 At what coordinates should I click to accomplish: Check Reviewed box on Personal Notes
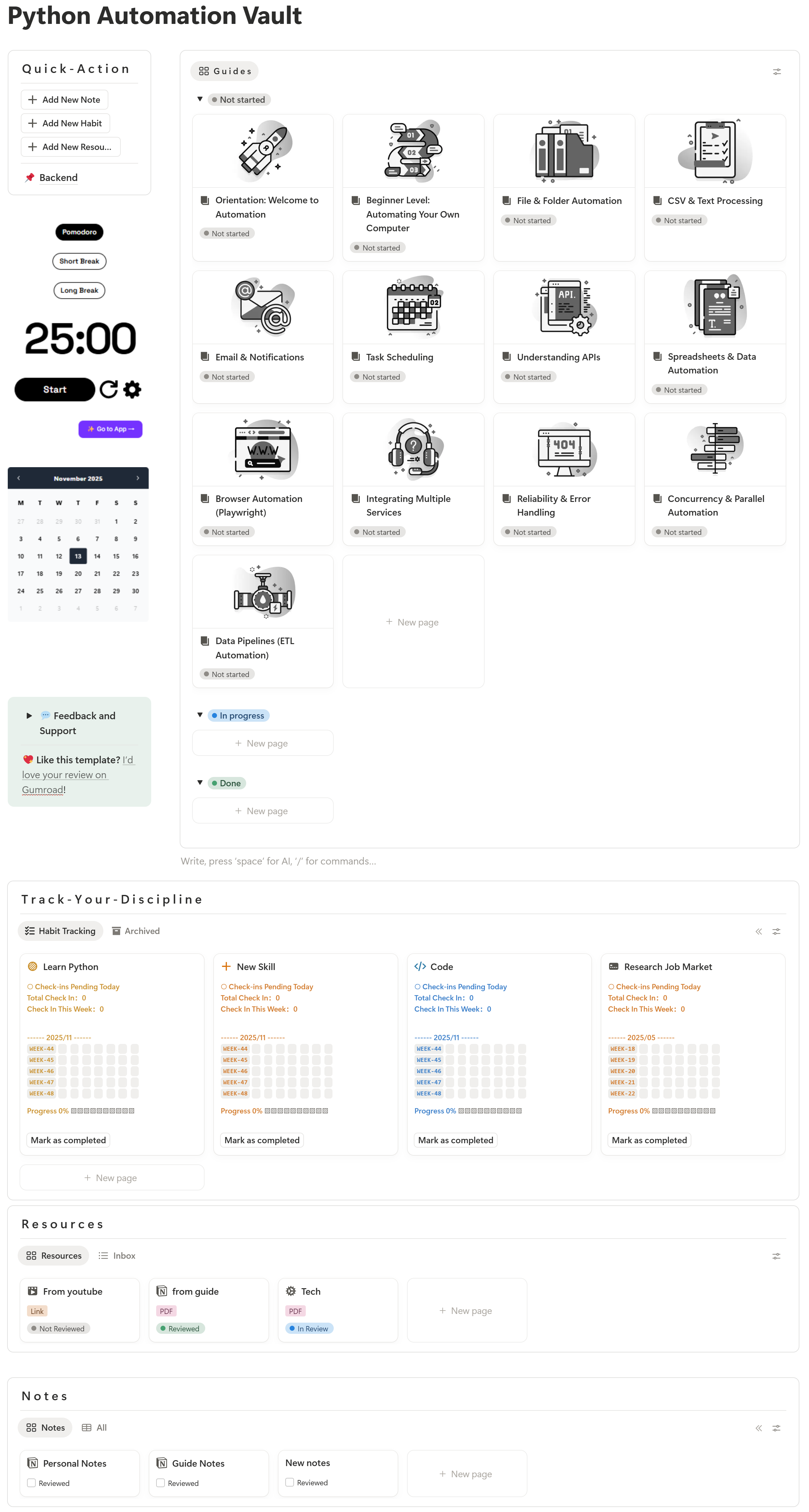pos(32,1483)
